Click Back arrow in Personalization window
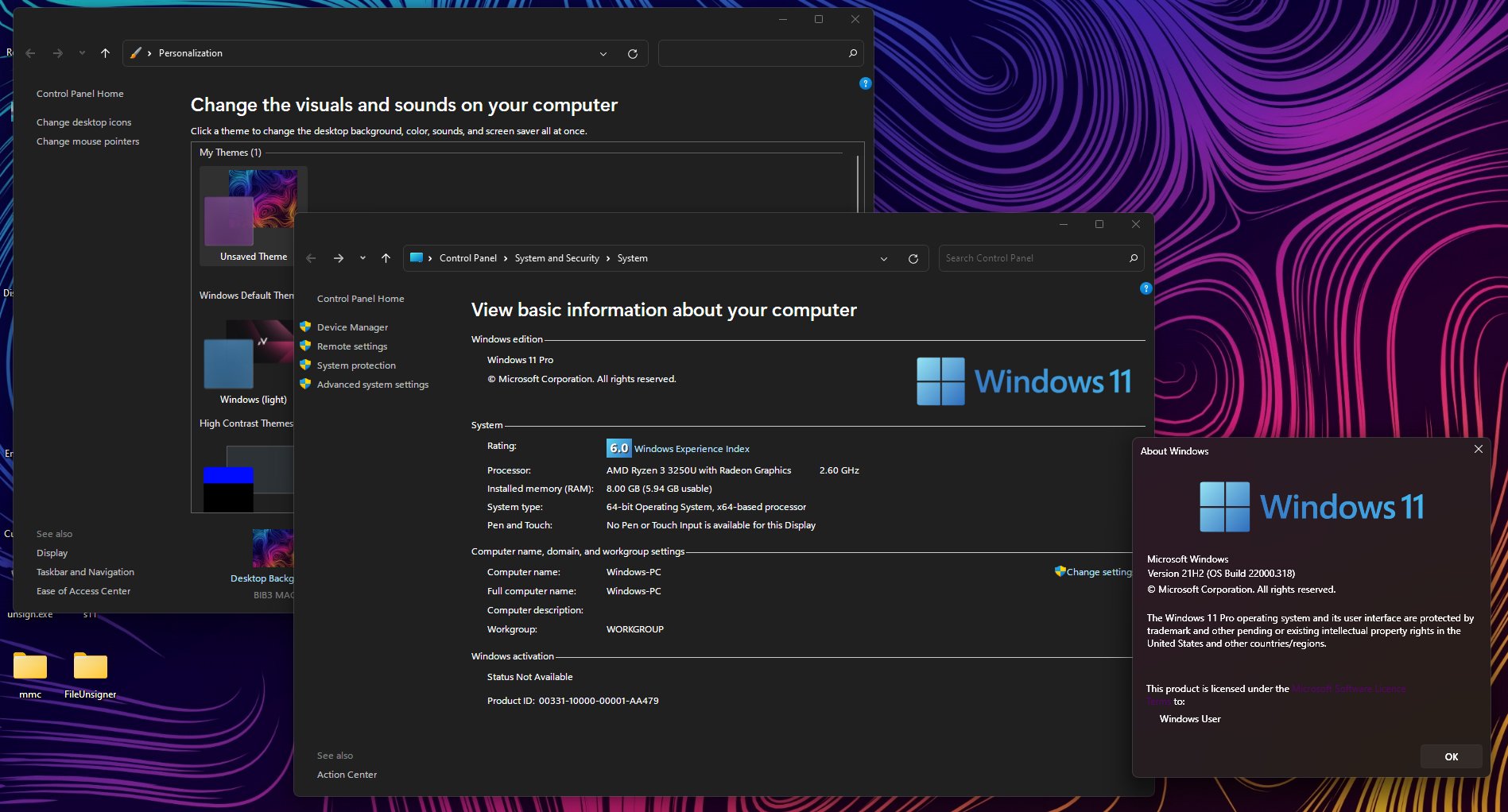 pos(31,53)
